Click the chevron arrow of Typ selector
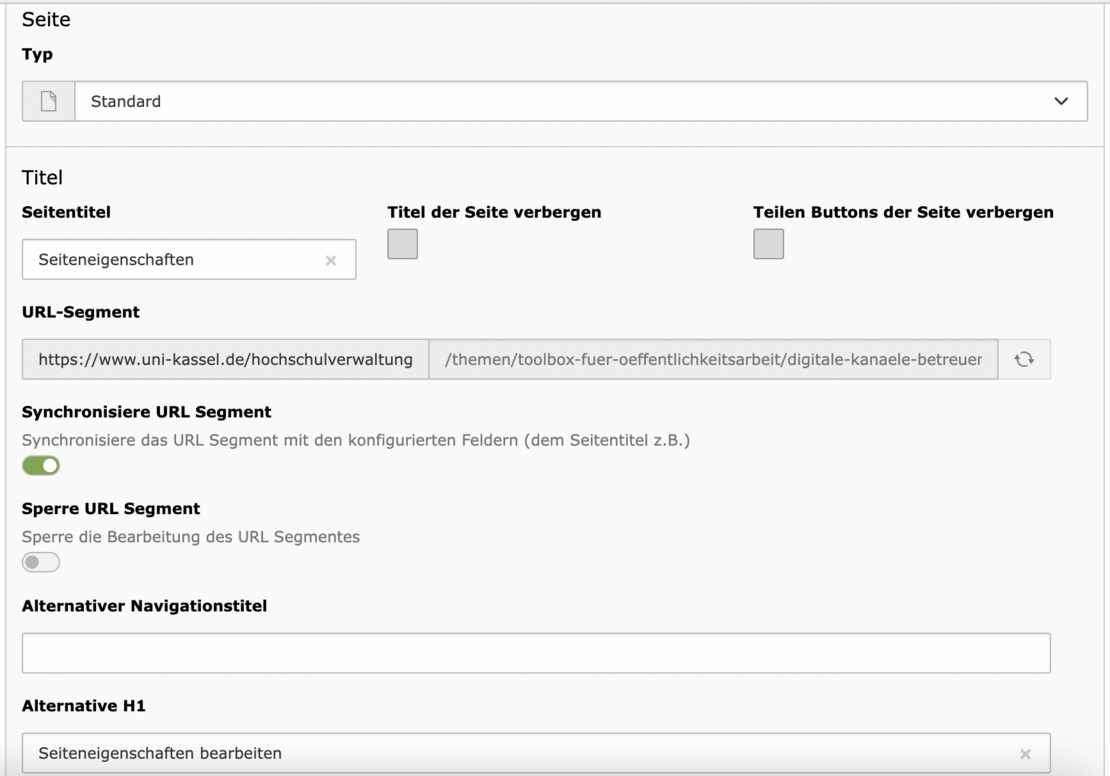This screenshot has width=1110, height=776. click(x=1061, y=102)
